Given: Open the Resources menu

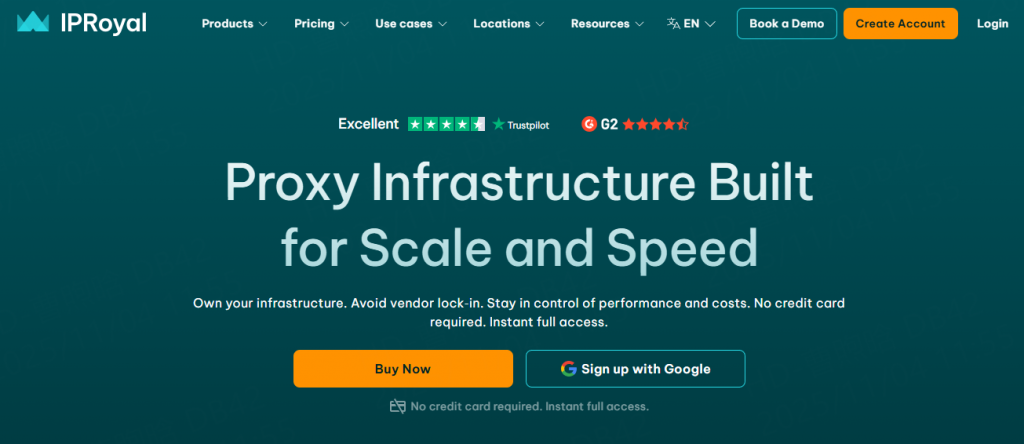Looking at the screenshot, I should click(x=608, y=23).
